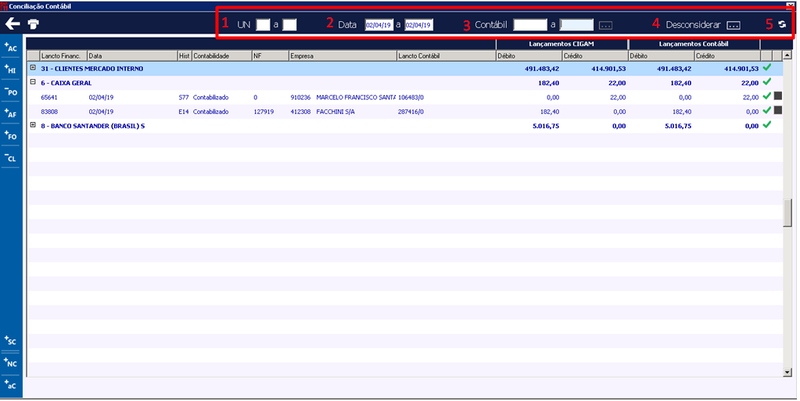Click the entry number 83808
The width and height of the screenshot is (800, 401).
coord(49,111)
